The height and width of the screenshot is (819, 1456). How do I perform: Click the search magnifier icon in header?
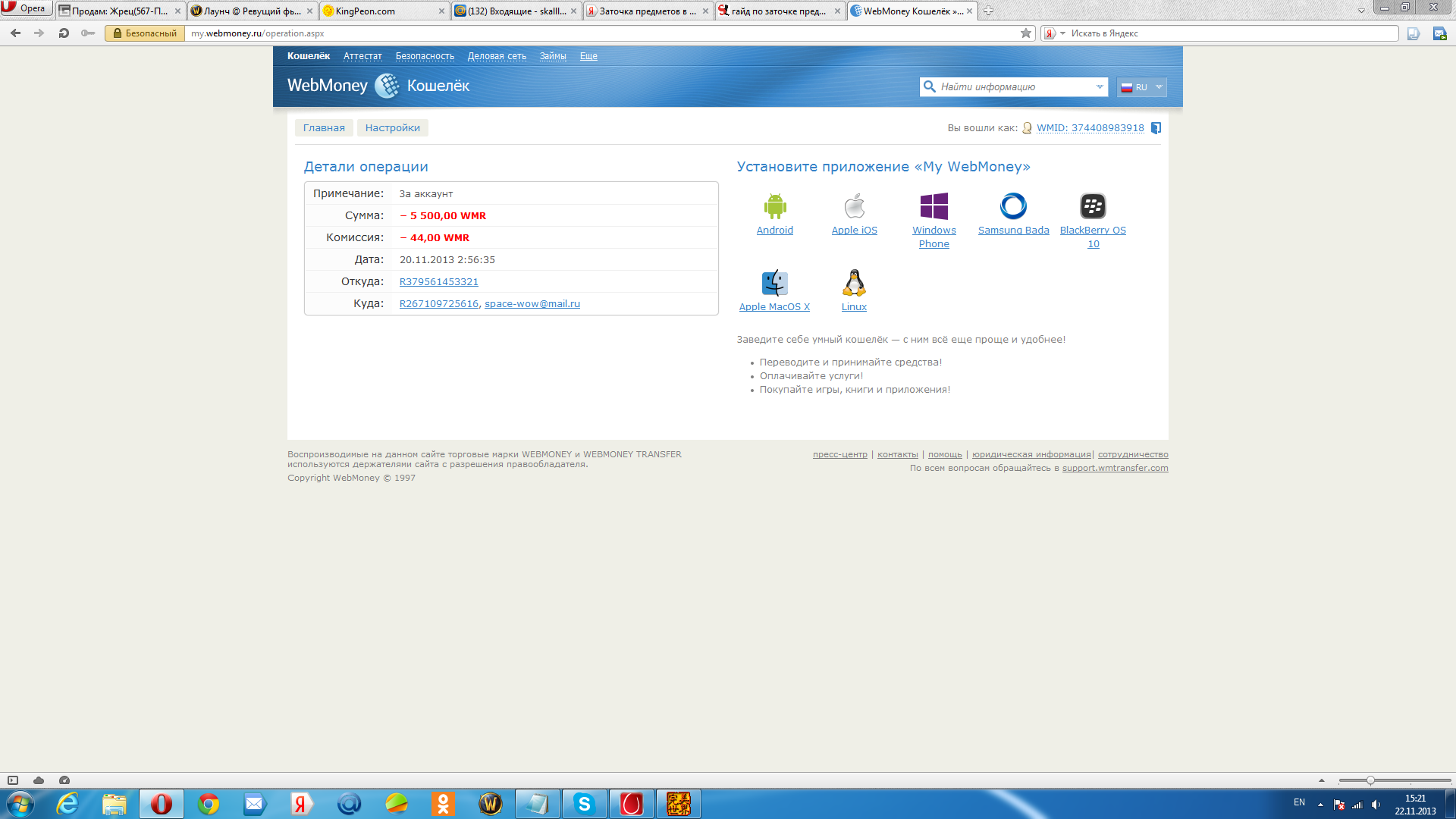coord(930,86)
